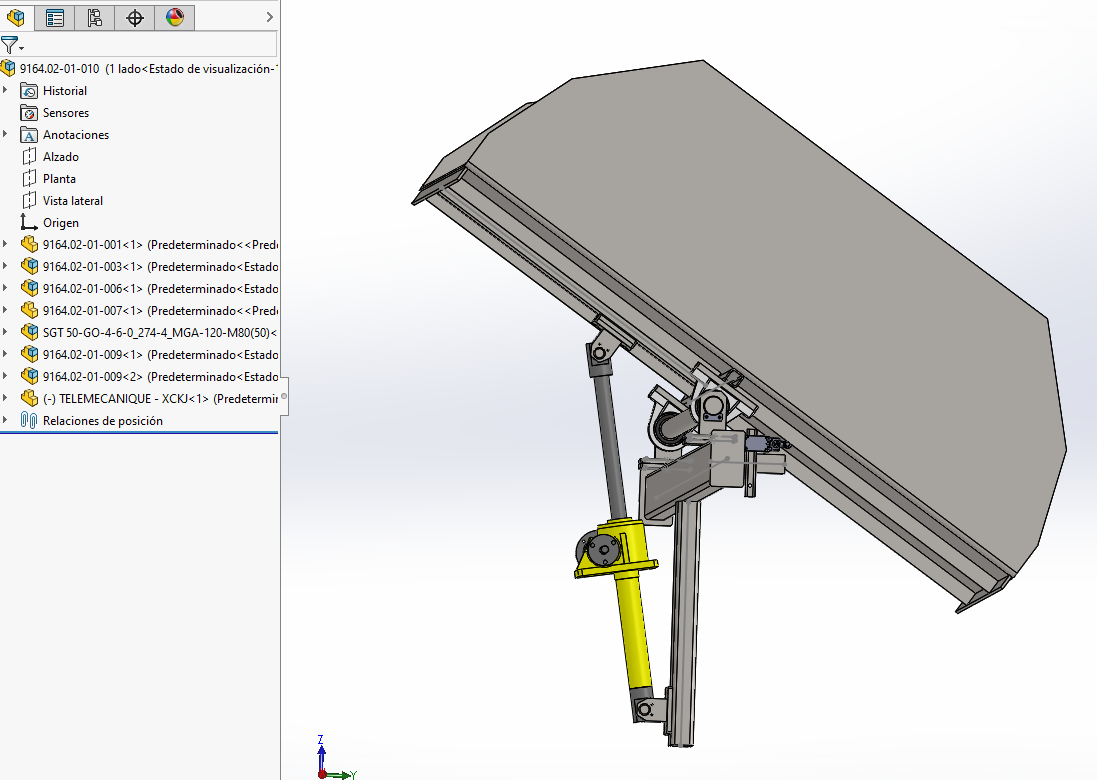The height and width of the screenshot is (780, 1097).
Task: Expand the SGT 50-GO-4-6-0 subassembly
Action: coord(6,333)
